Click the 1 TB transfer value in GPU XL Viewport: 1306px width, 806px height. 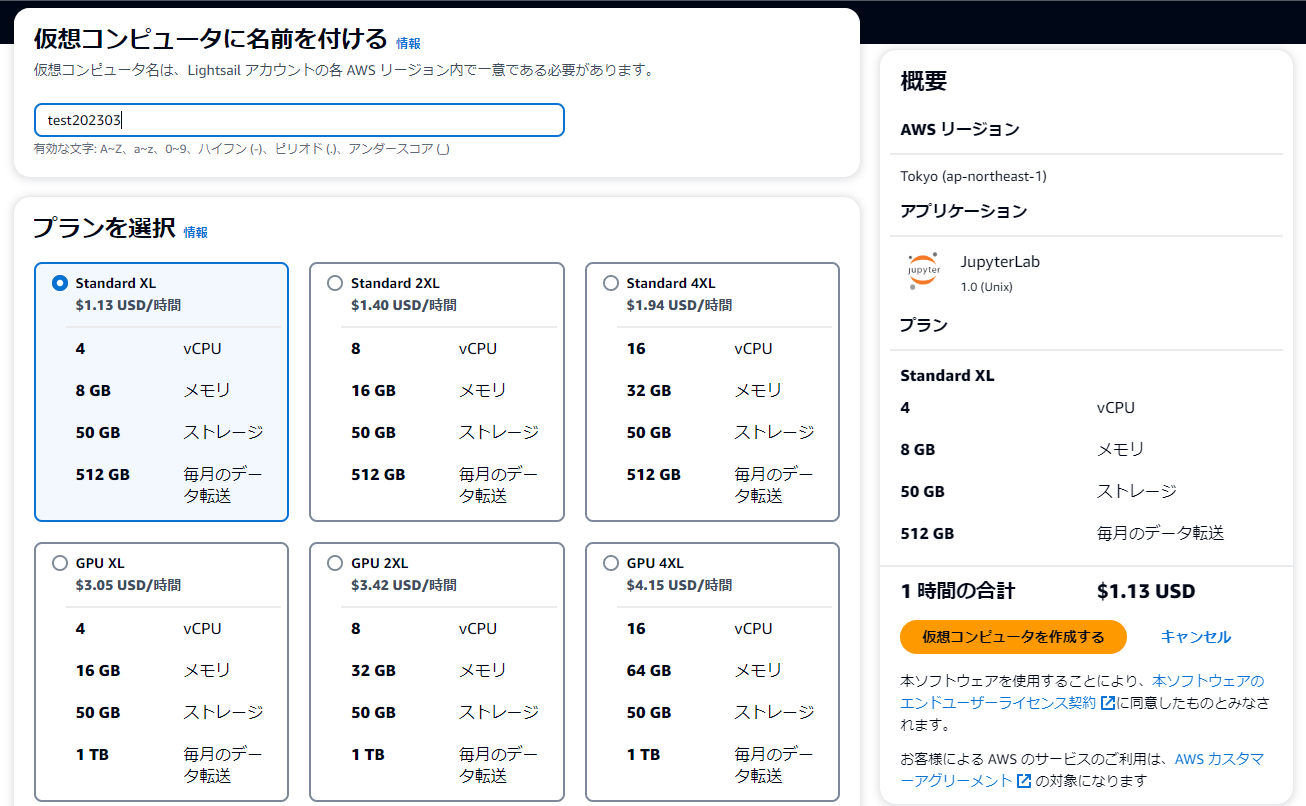[92, 754]
